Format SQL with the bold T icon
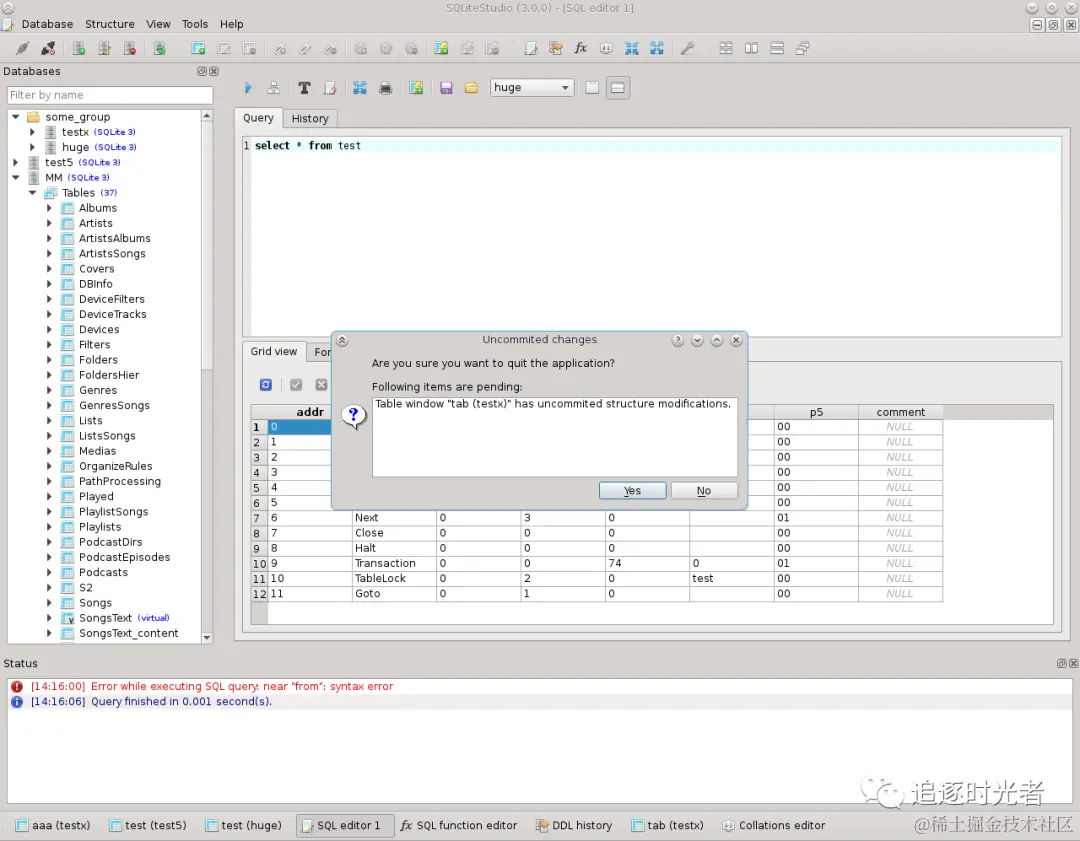 [304, 87]
